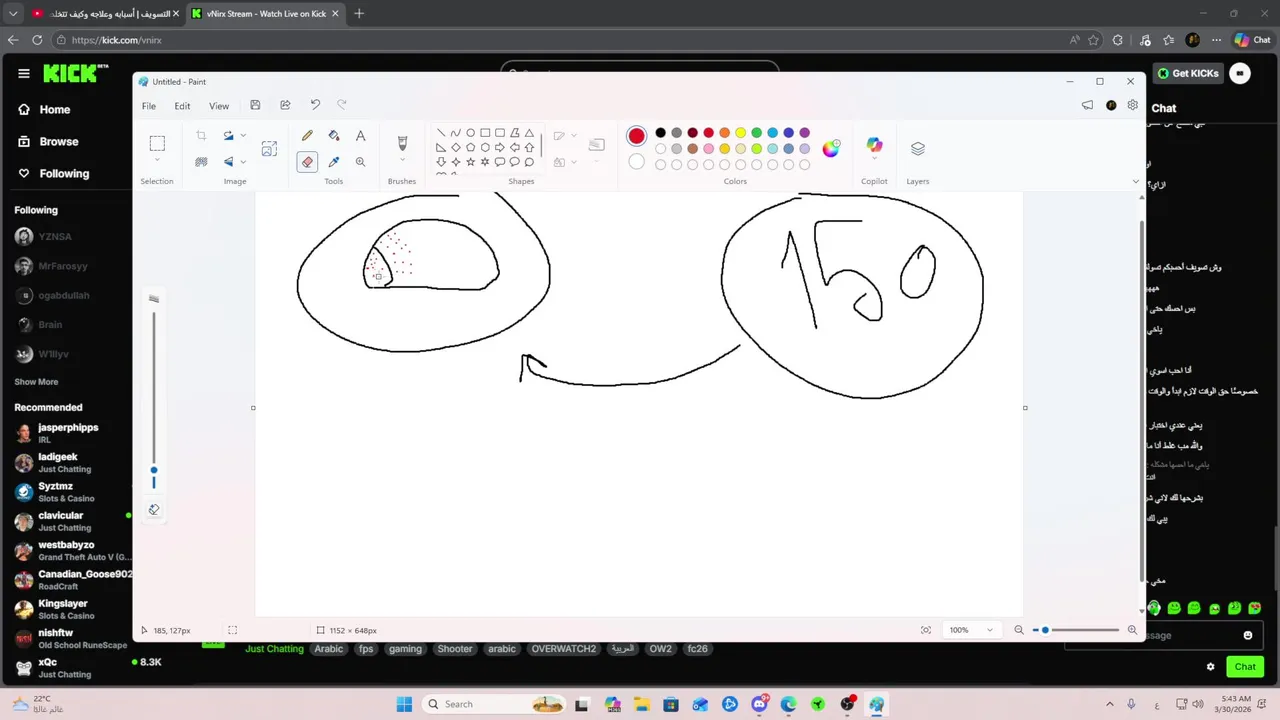This screenshot has width=1280, height=720.
Task: Open the Edit menu in Paint
Action: 182,106
